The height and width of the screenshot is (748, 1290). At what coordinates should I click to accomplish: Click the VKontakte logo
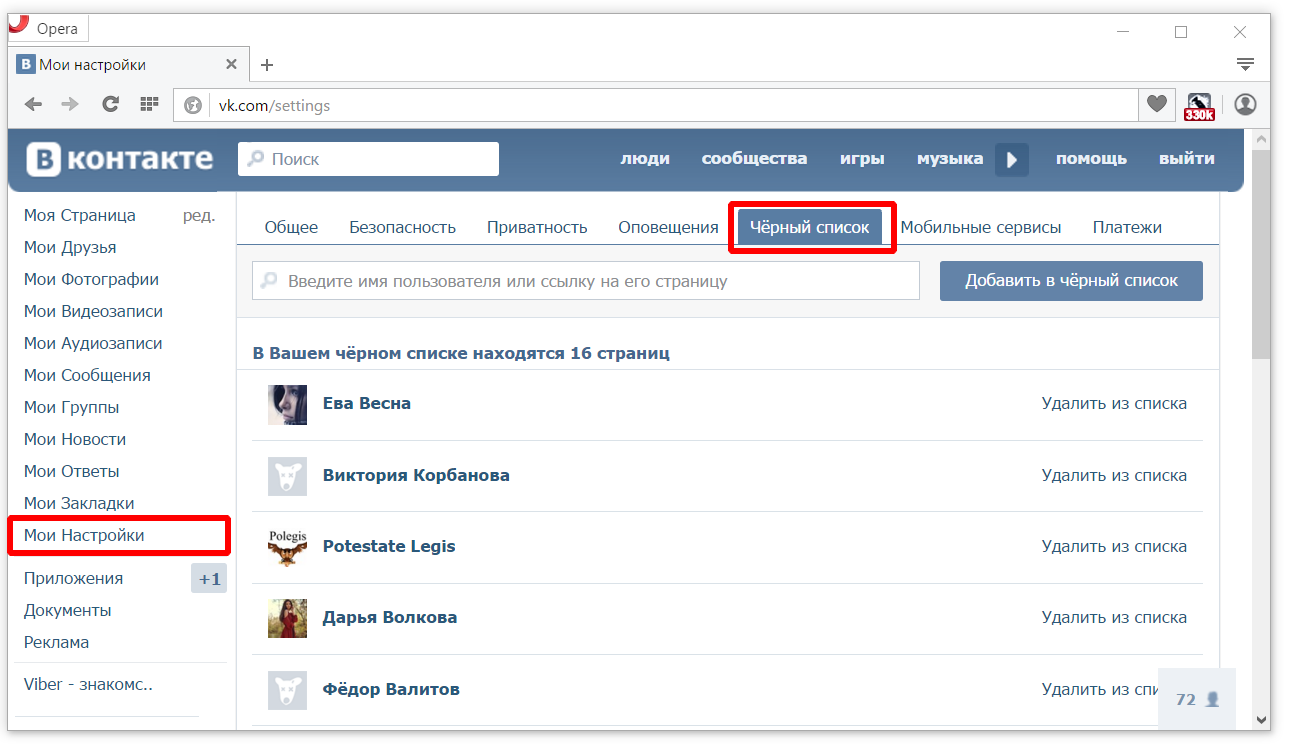point(120,159)
